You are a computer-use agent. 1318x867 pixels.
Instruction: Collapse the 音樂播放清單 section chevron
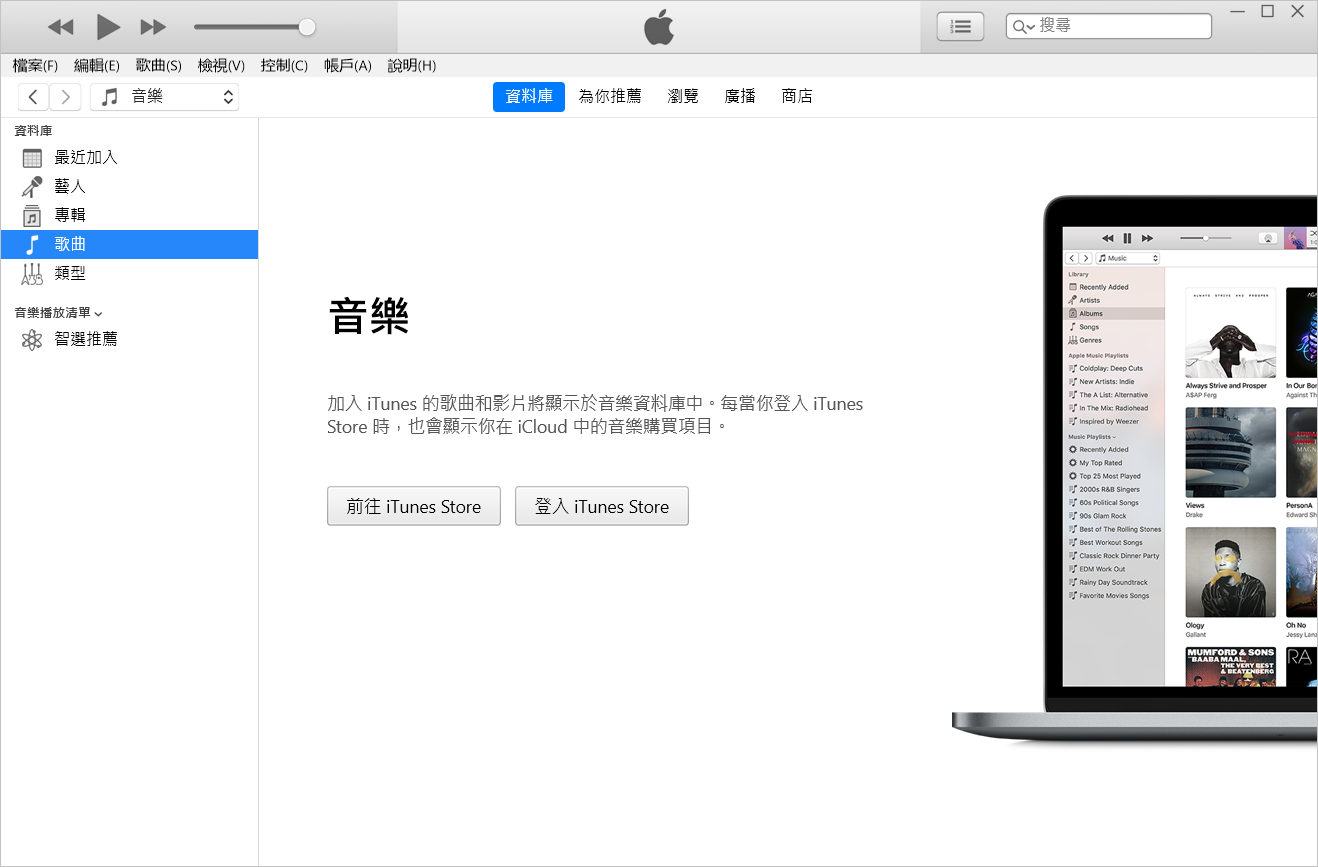tap(98, 314)
